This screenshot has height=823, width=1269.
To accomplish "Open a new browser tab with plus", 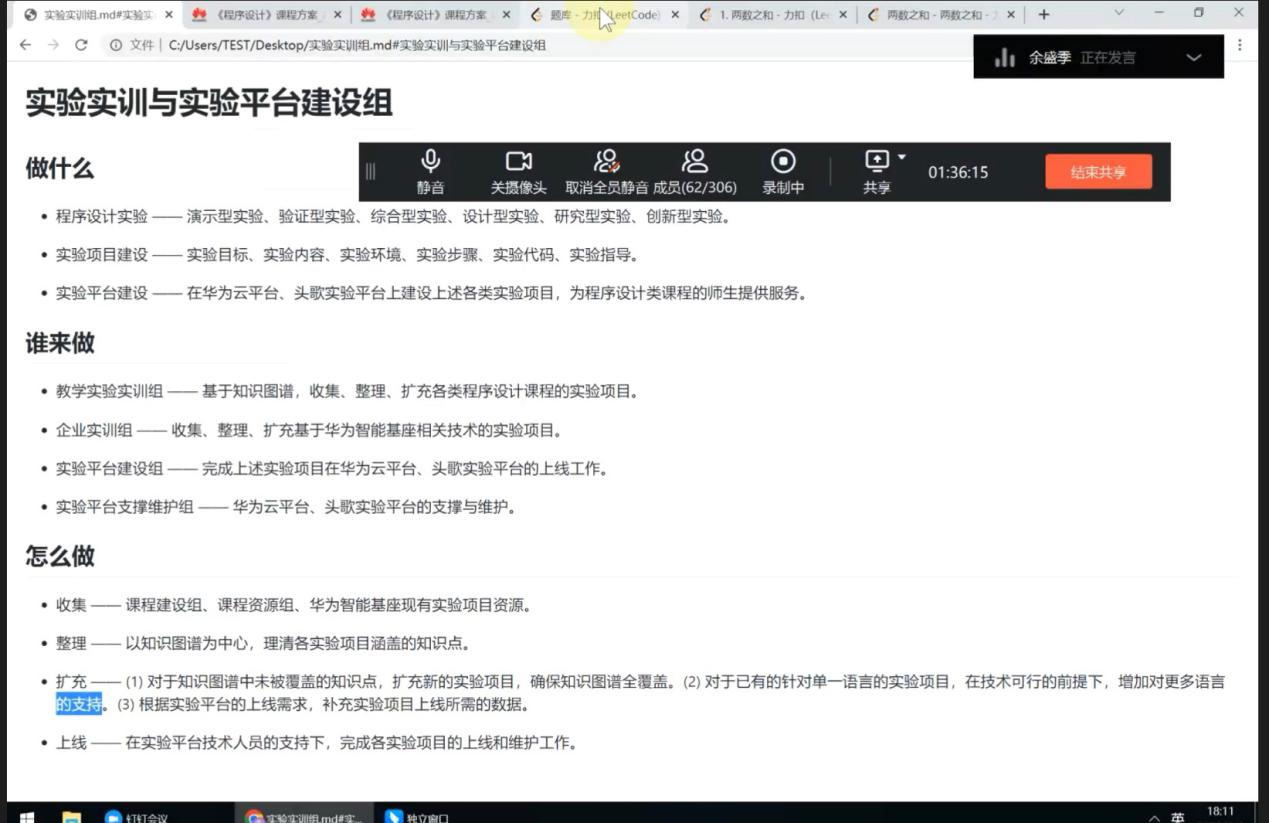I will (x=1044, y=15).
